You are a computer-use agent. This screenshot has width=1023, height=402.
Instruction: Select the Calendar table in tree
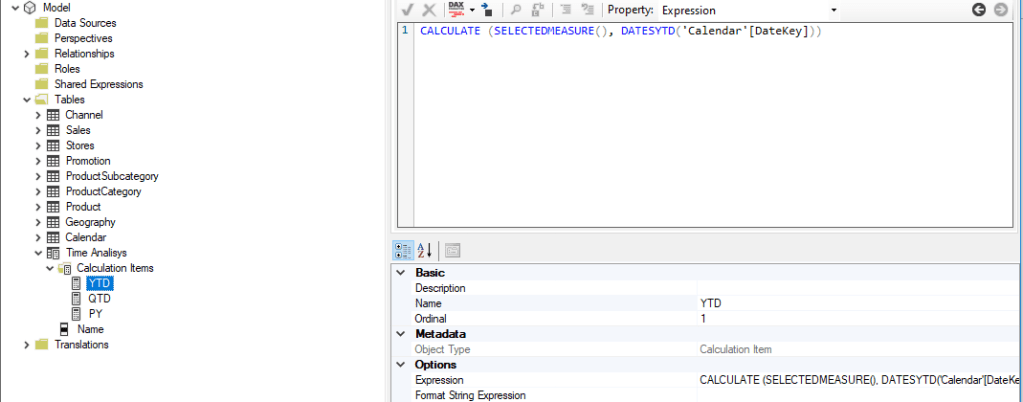(x=85, y=237)
